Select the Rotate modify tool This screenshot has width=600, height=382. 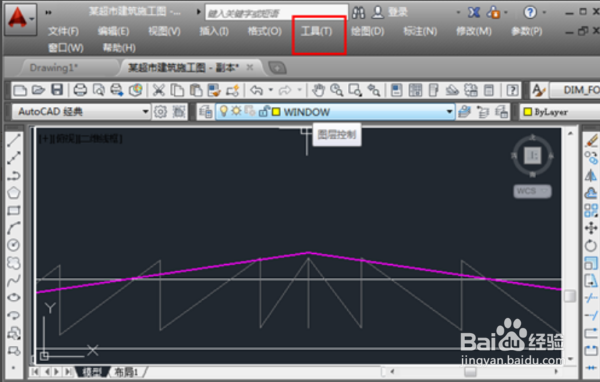tap(591, 245)
